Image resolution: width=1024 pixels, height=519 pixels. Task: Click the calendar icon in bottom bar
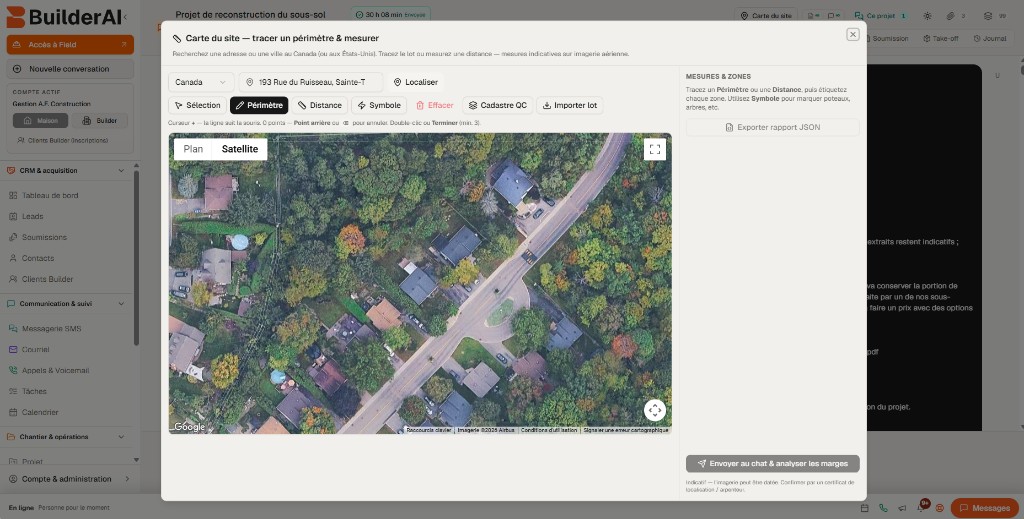pos(864,508)
